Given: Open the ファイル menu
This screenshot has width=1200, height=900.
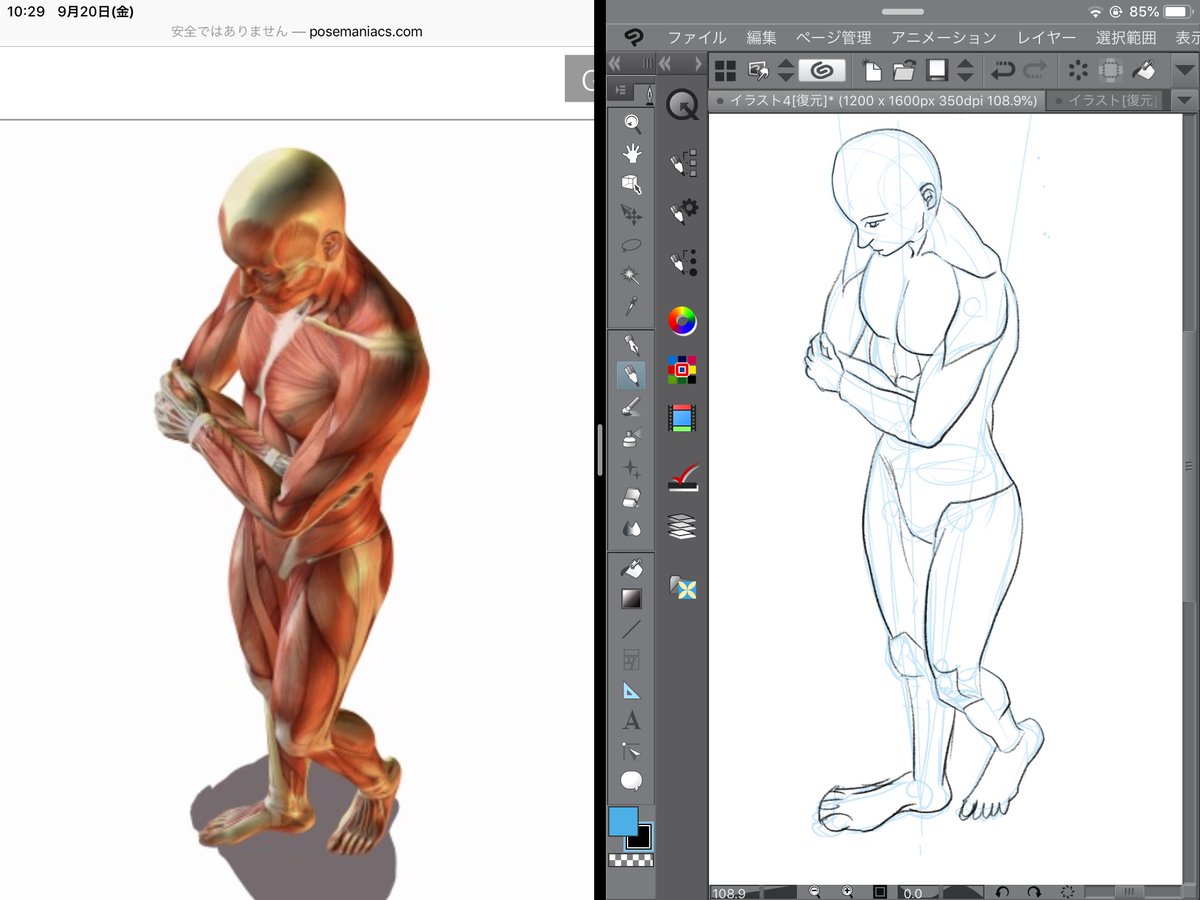Looking at the screenshot, I should (x=697, y=38).
